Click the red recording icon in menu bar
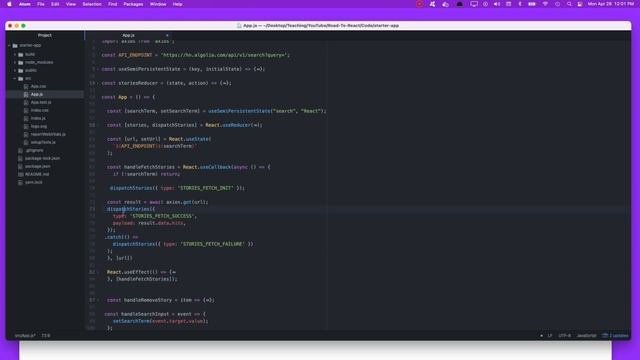This screenshot has height=360, width=640. [x=419, y=4]
